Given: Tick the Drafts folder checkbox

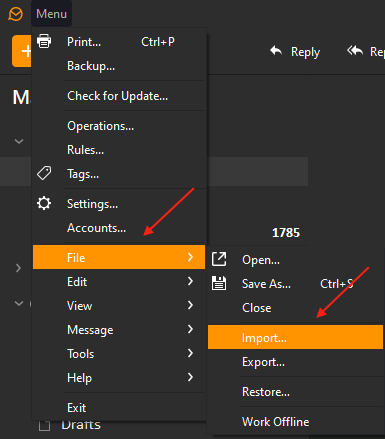Looking at the screenshot, I should tap(44, 425).
